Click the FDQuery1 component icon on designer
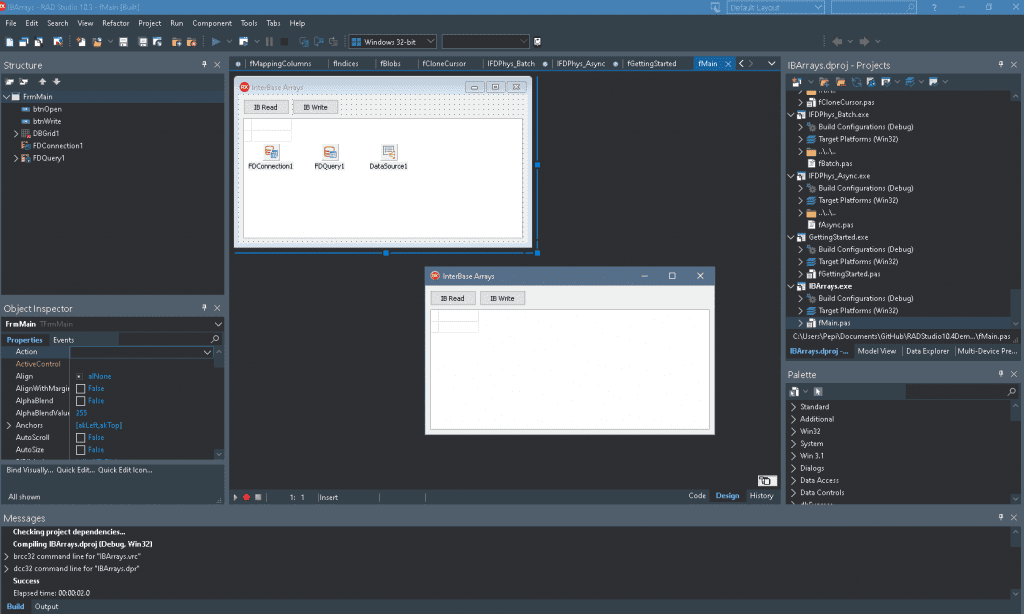The image size is (1024, 614). pos(330,152)
